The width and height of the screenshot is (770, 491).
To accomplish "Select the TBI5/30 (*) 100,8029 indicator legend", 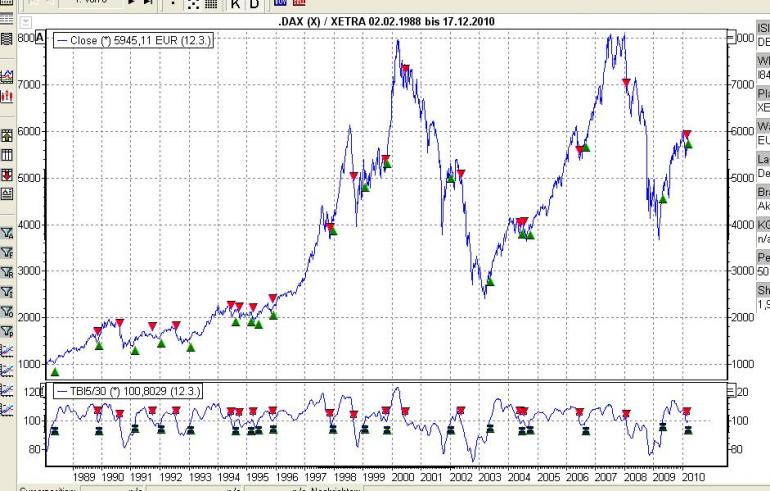I will click(128, 391).
